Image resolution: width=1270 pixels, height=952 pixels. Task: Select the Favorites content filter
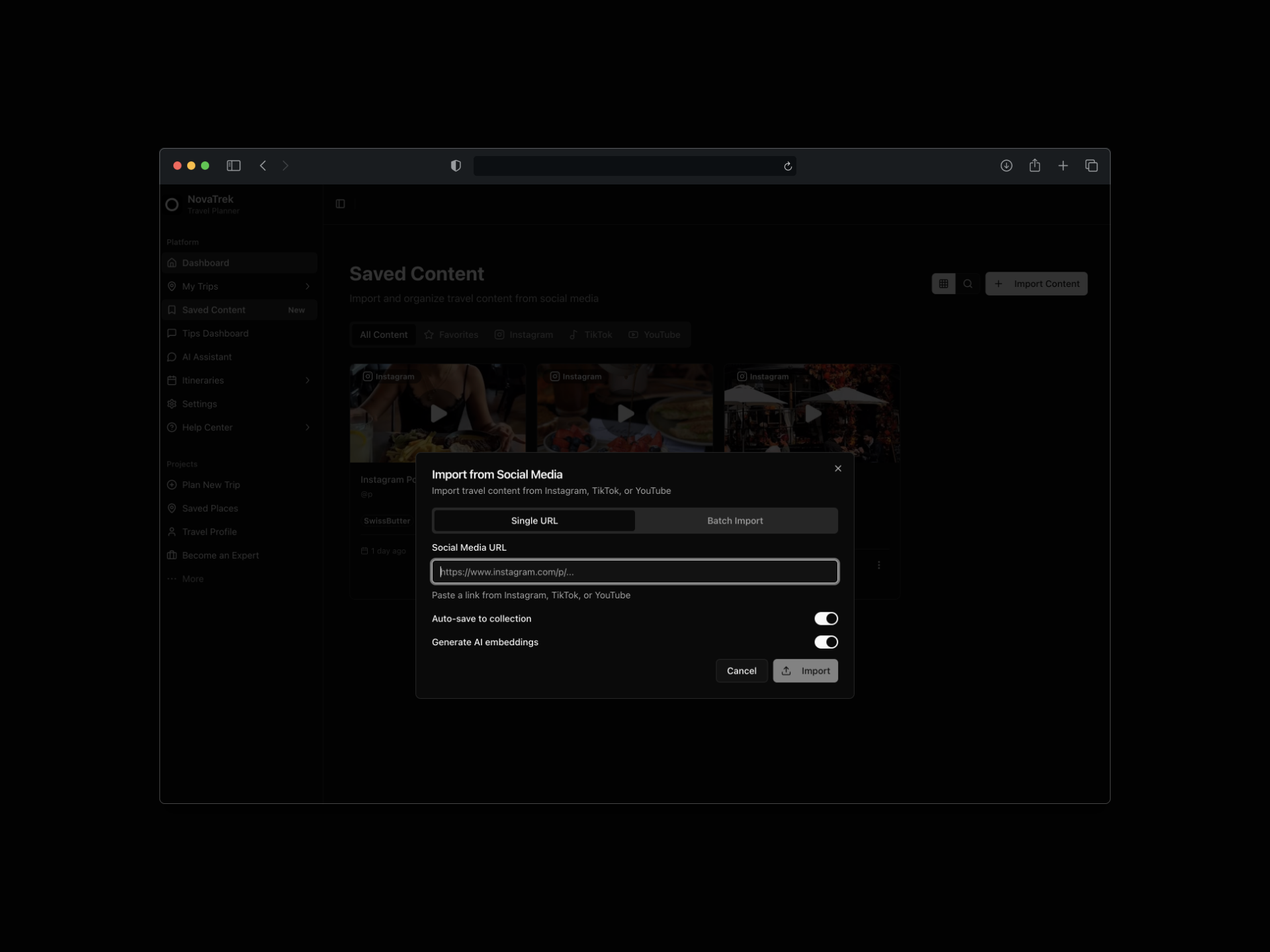click(x=451, y=335)
